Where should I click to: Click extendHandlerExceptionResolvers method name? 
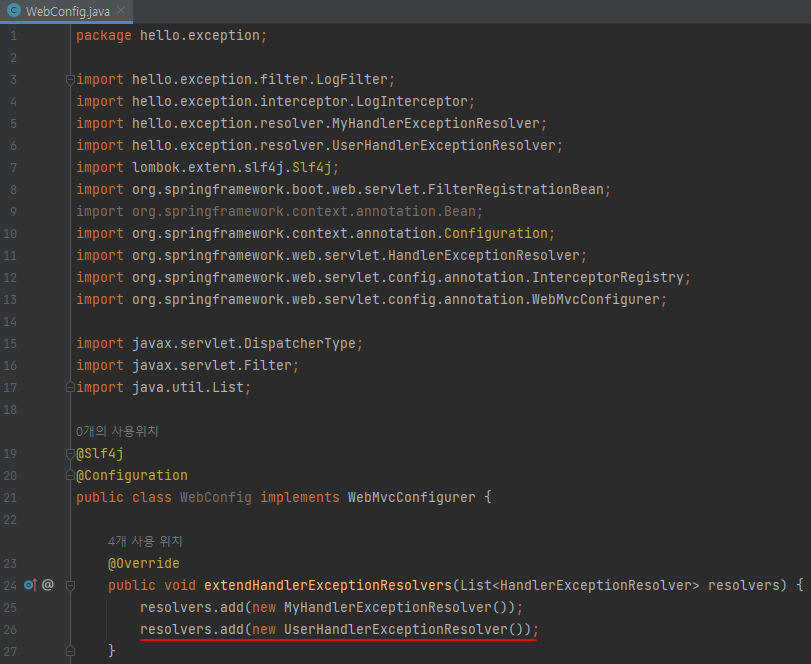tap(328, 585)
